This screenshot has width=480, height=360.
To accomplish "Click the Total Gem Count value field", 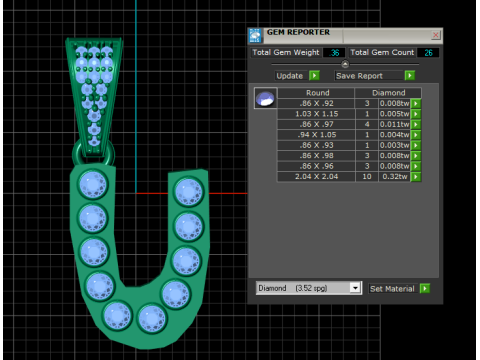I will 428,53.
